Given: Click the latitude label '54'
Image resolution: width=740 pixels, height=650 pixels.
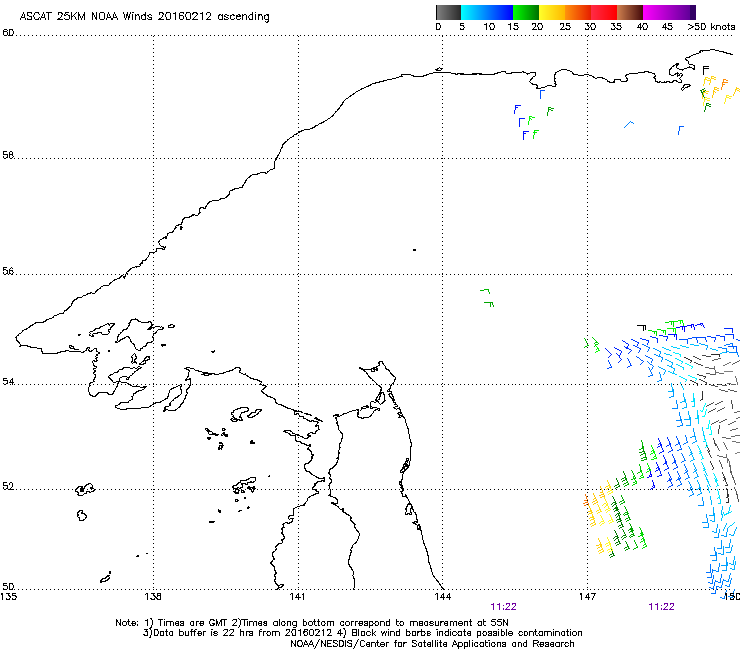Looking at the screenshot, I should [x=8, y=381].
